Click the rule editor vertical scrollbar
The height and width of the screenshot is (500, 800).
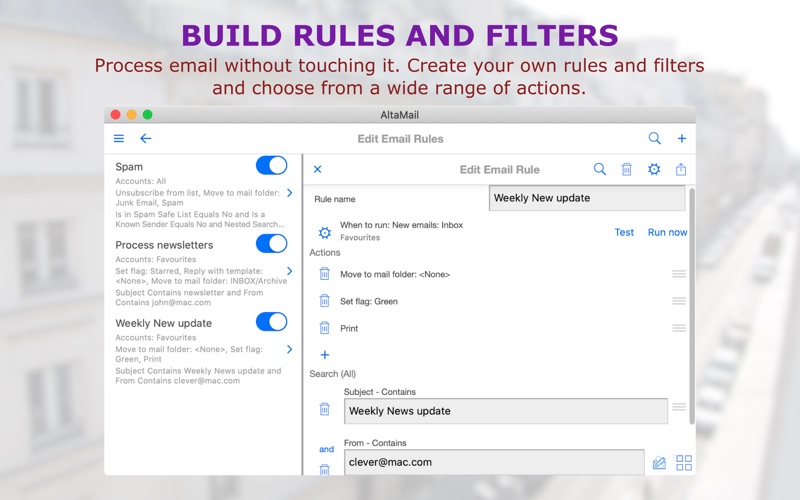(x=692, y=306)
